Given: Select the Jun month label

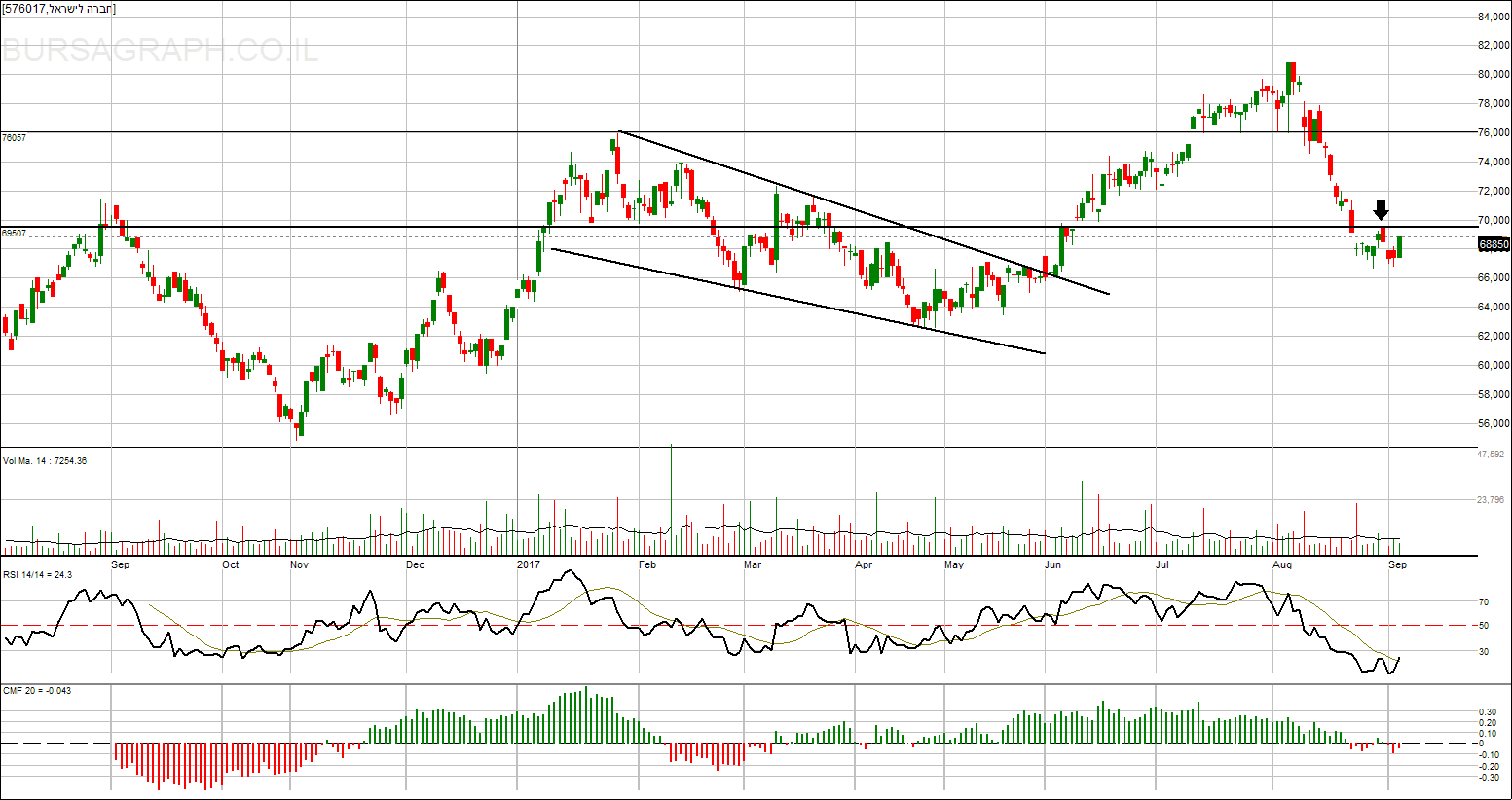Looking at the screenshot, I should point(1052,564).
